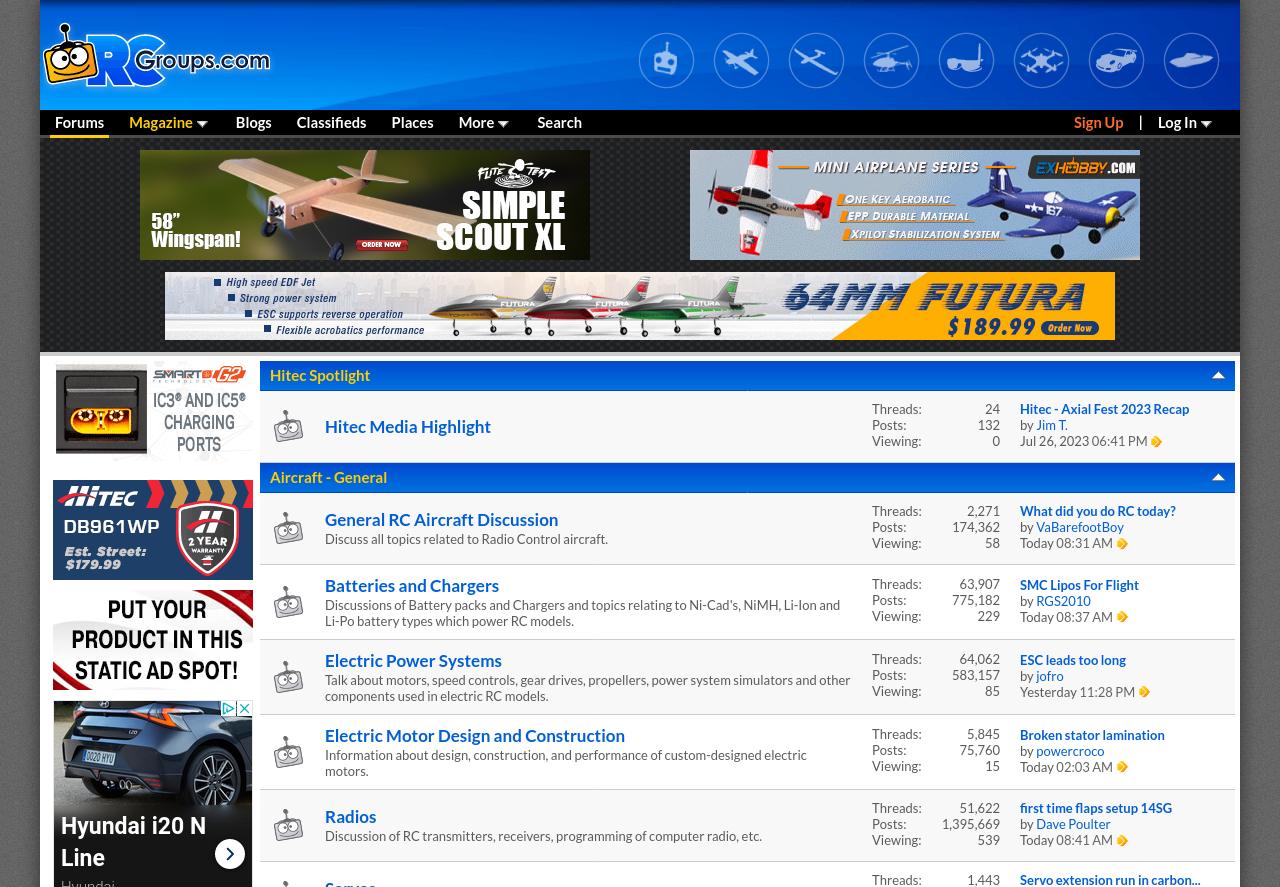Click the Simple Scout XL banner ad
This screenshot has height=887, width=1280.
pos(365,205)
